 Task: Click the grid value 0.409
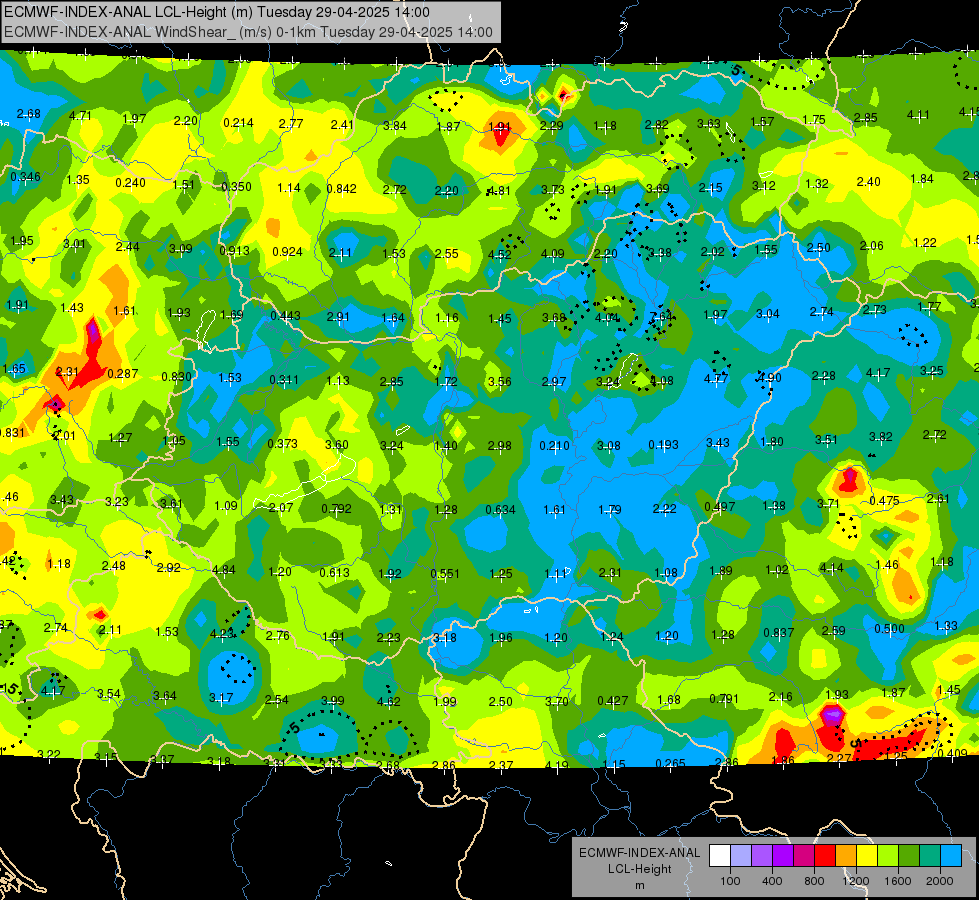pyautogui.click(x=952, y=753)
